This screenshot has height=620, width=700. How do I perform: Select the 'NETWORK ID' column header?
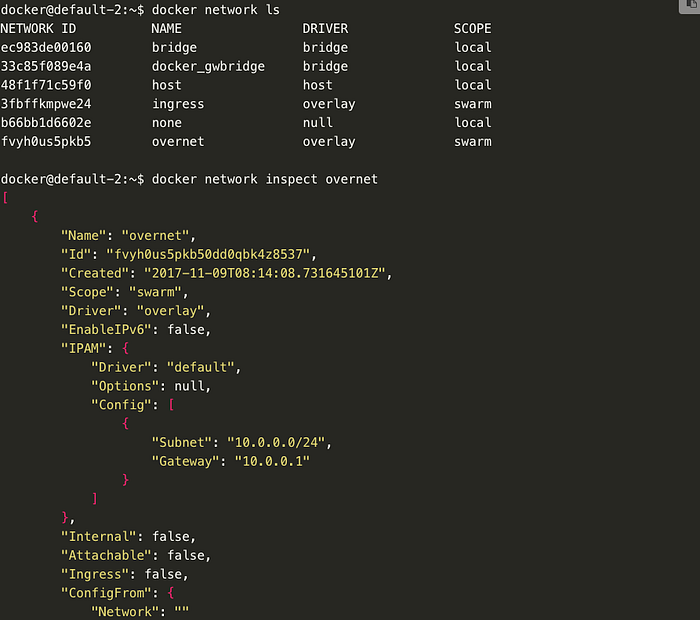click(x=38, y=29)
